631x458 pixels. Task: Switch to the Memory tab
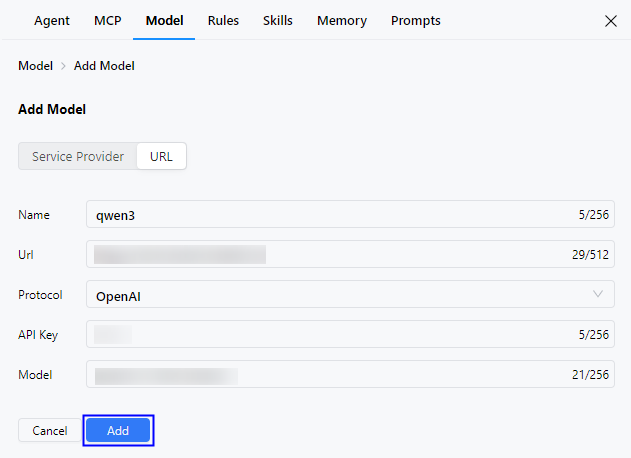click(341, 21)
